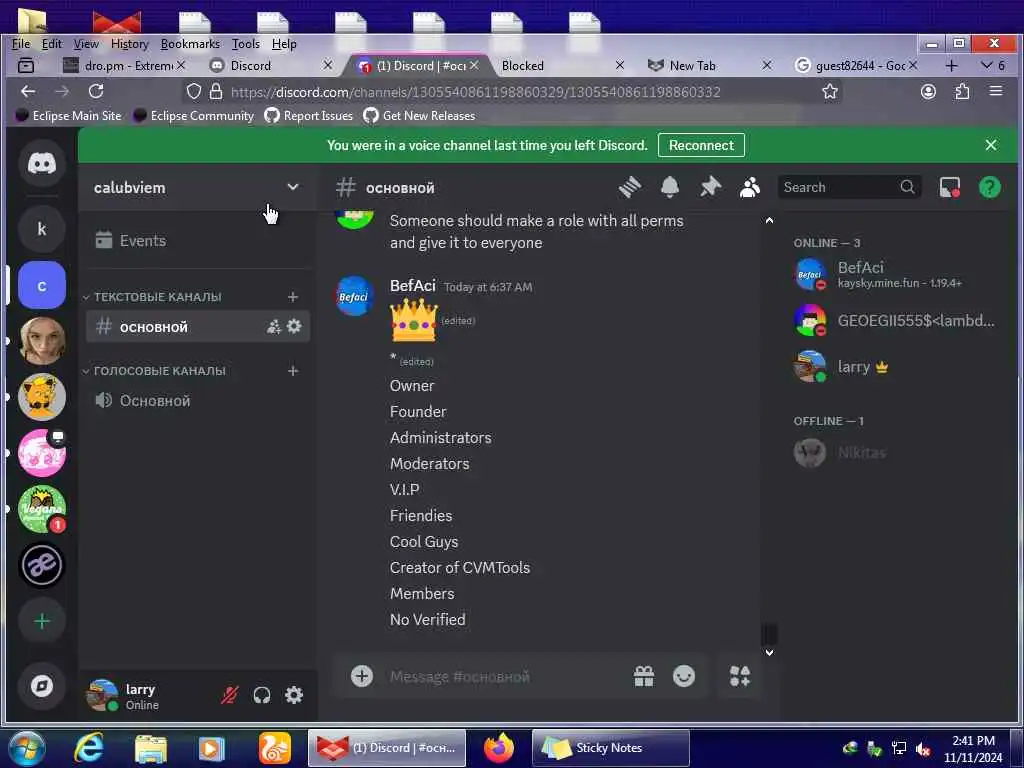
Task: Open the Vegana server with notification badge
Action: tap(42, 509)
